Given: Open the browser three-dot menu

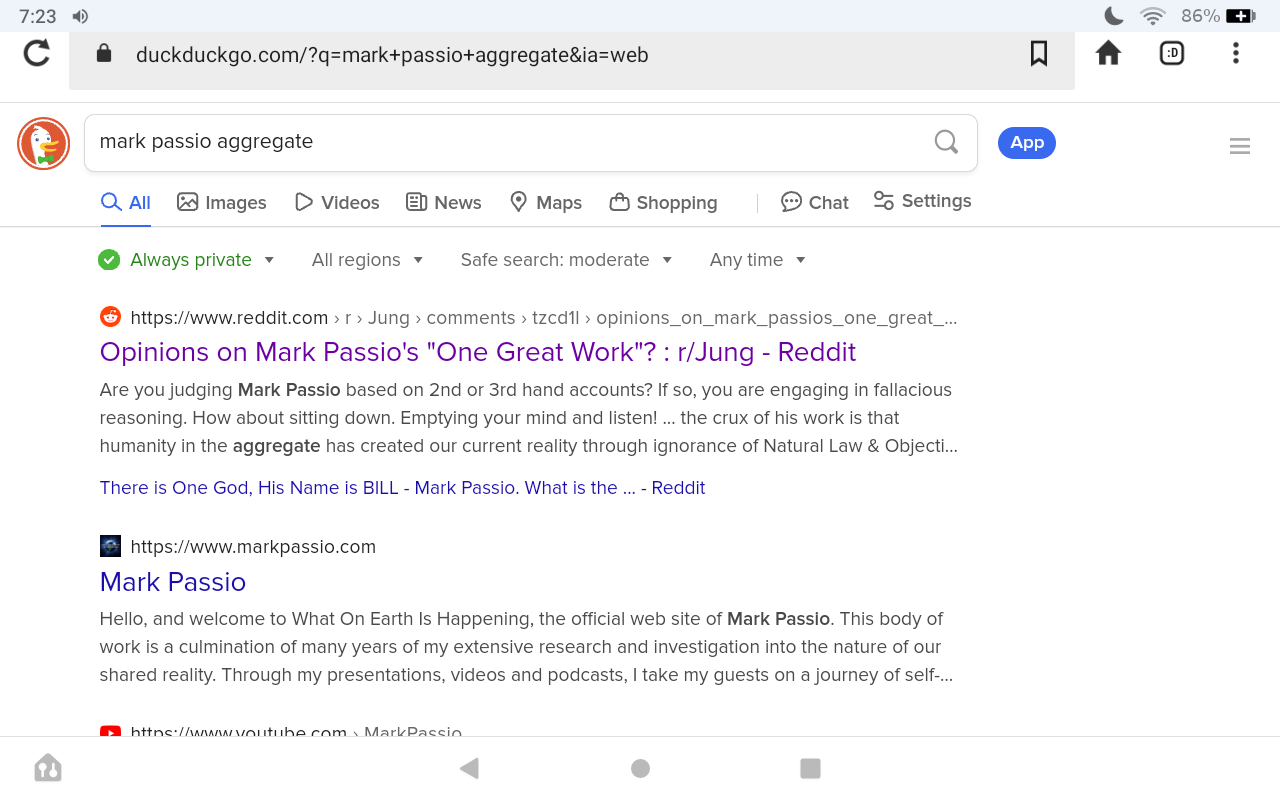Looking at the screenshot, I should pyautogui.click(x=1236, y=53).
